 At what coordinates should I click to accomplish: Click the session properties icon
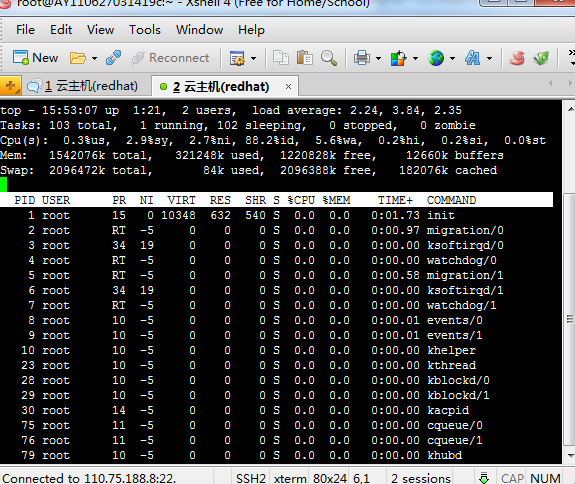tap(237, 58)
